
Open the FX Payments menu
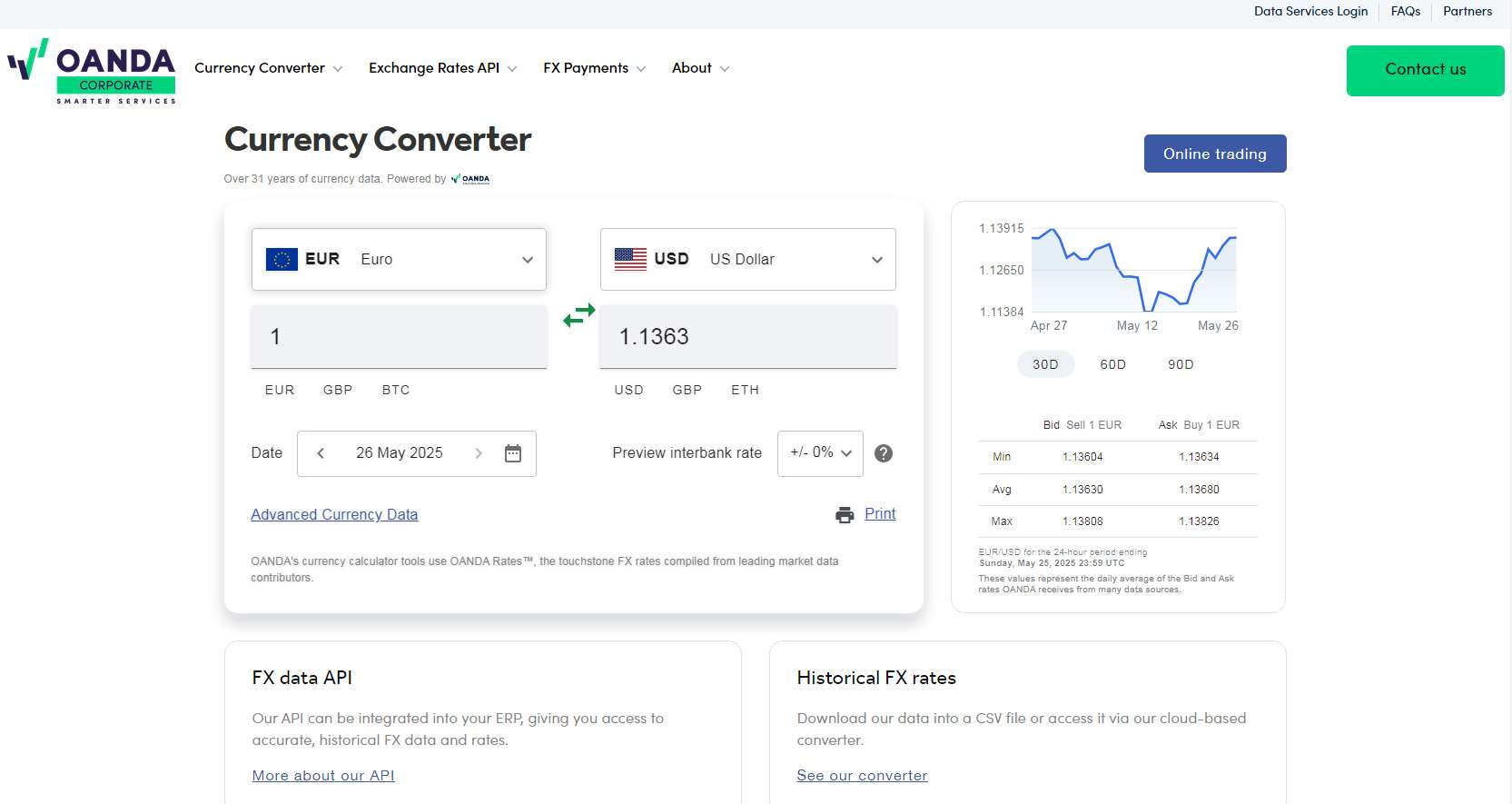pos(594,68)
